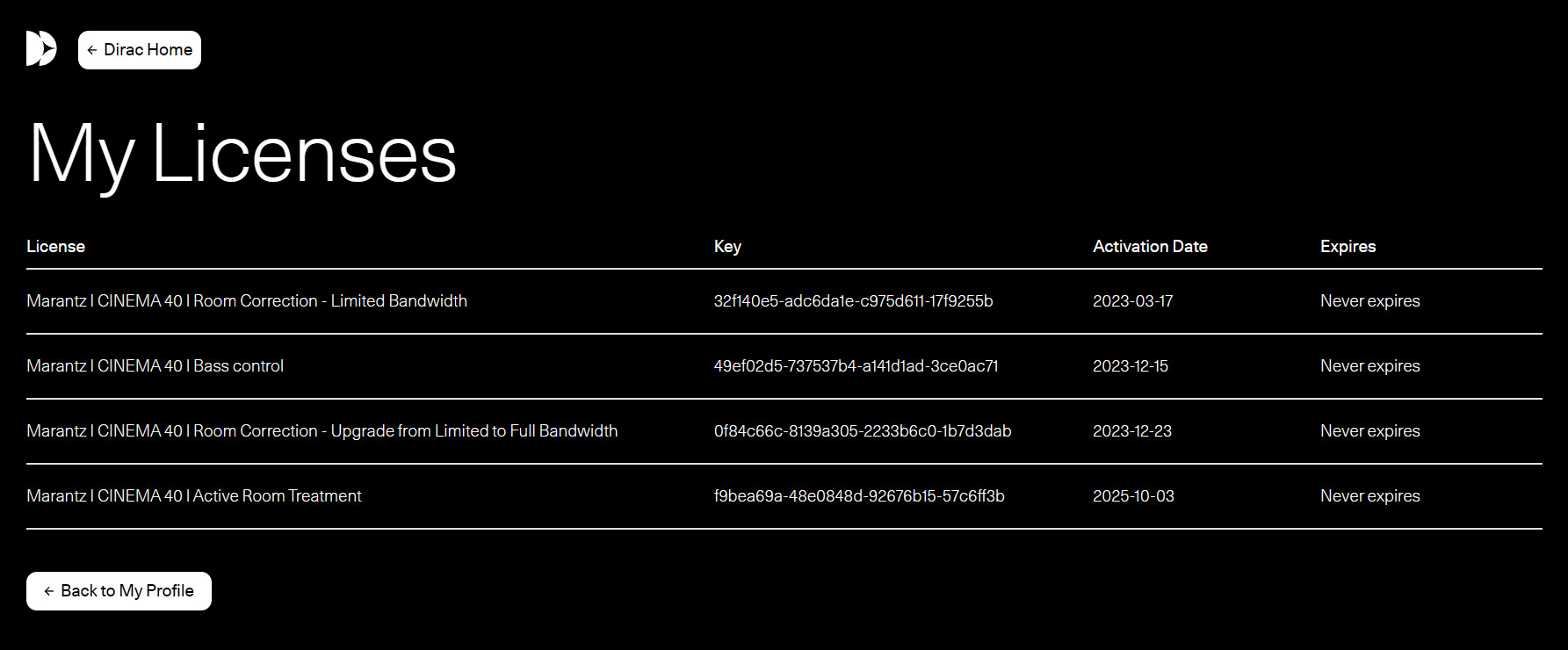Screen dimensions: 1568x650
Task: Select the CINEMA 40 Bass control license
Action: tap(155, 366)
